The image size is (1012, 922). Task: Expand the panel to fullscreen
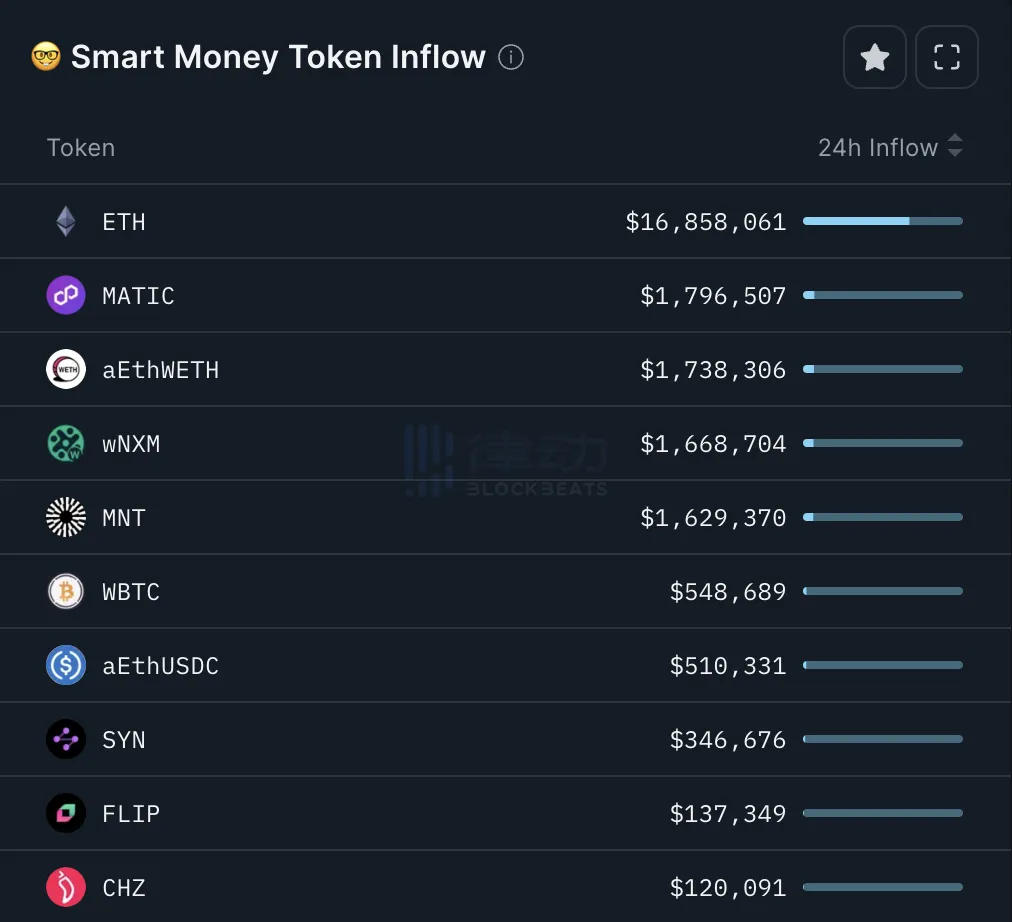click(x=946, y=57)
